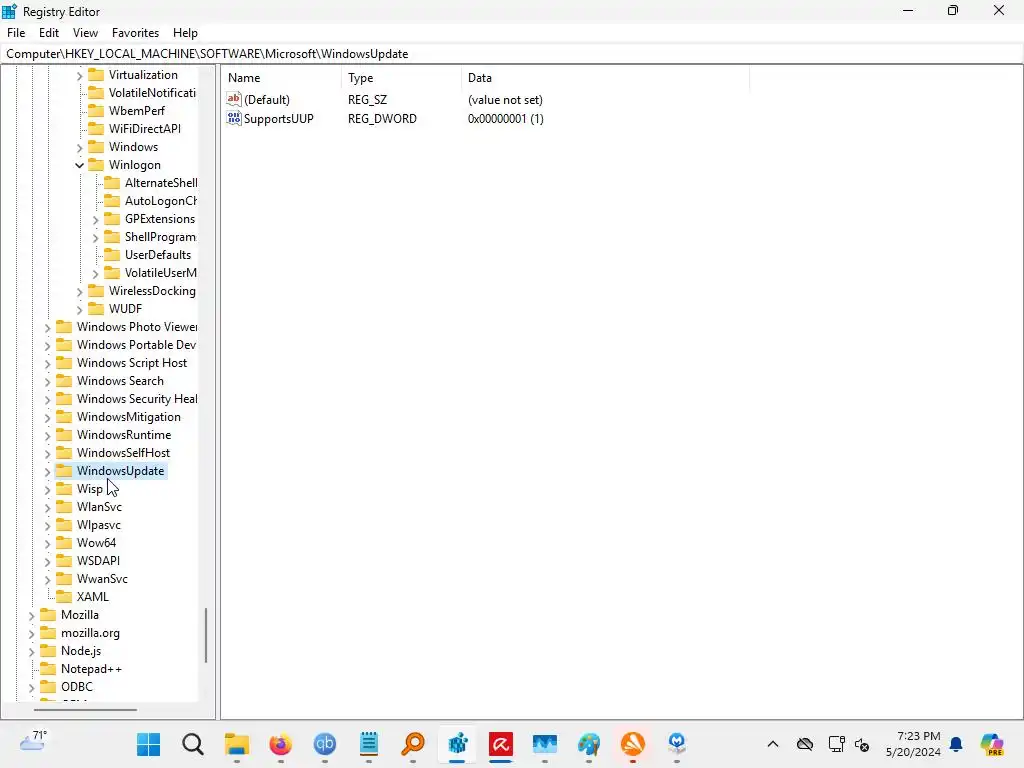1024x768 pixels.
Task: Select the AlternateShell folder icon
Action: tap(112, 183)
